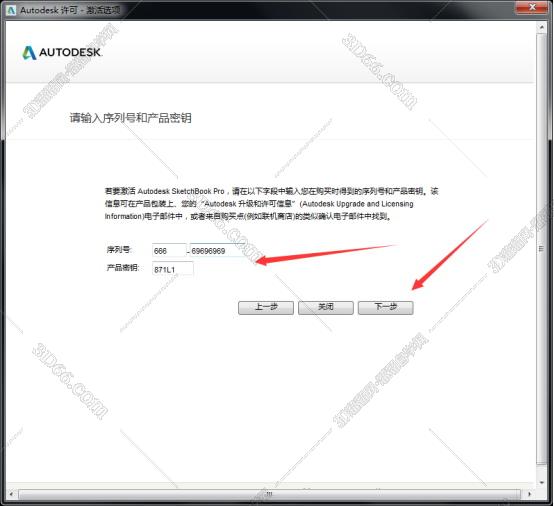Click the activation description paragraph mentioning SketchBook Pro

pos(271,204)
